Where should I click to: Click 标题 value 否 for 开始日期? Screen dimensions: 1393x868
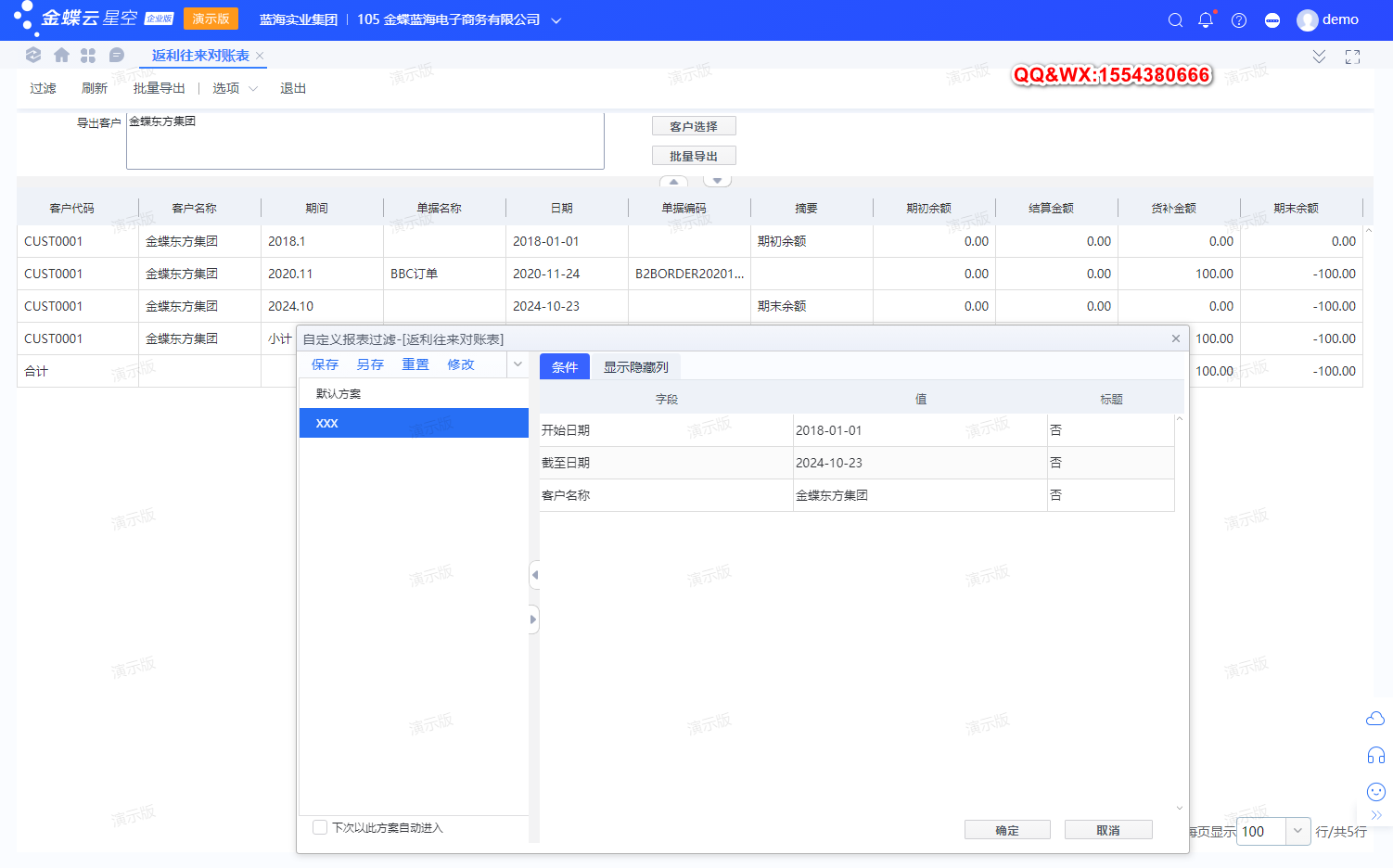click(1110, 430)
